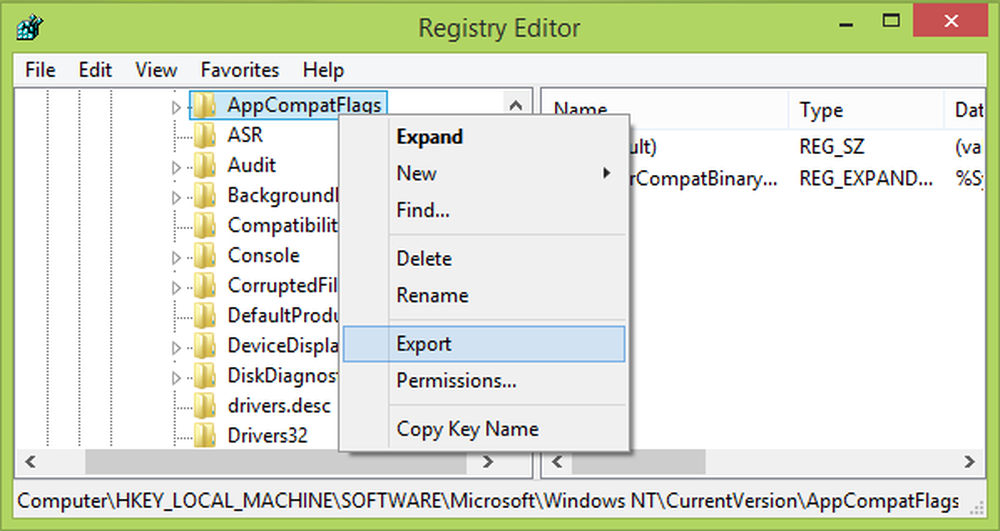The height and width of the screenshot is (531, 1000).
Task: Choose Delete in the context menu
Action: click(484, 259)
